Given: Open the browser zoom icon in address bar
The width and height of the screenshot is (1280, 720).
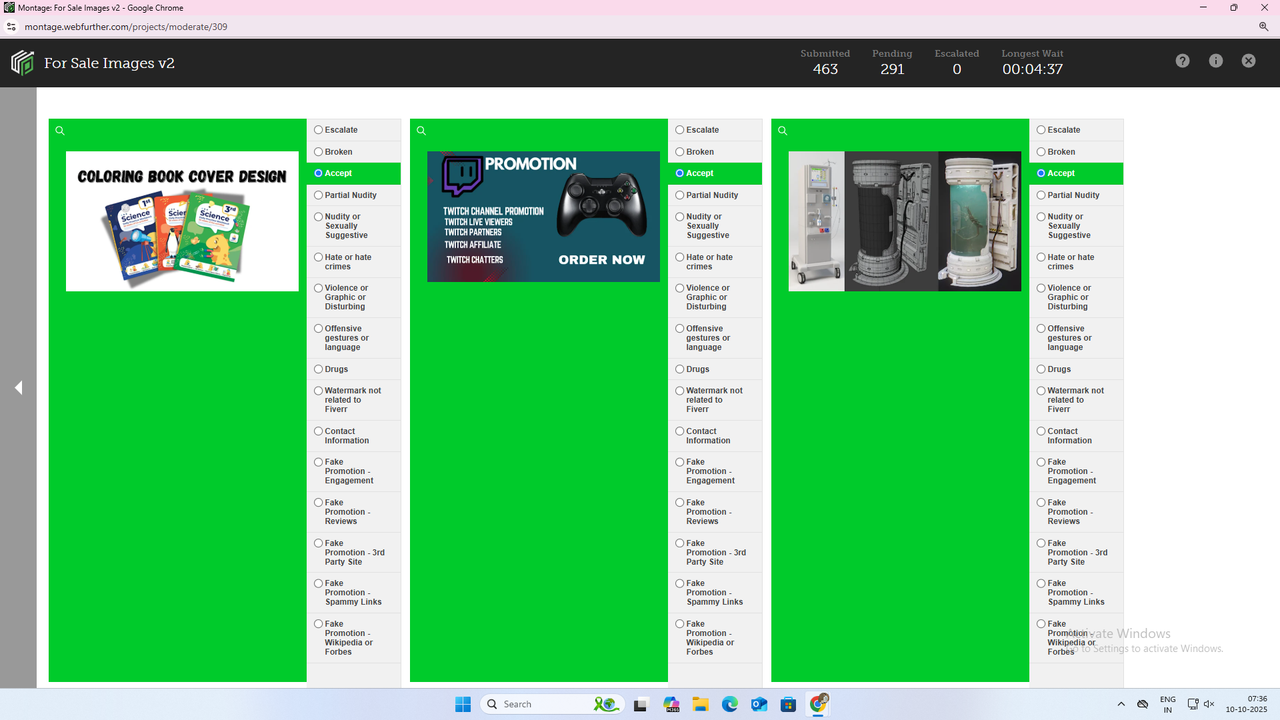Looking at the screenshot, I should pos(1264,27).
